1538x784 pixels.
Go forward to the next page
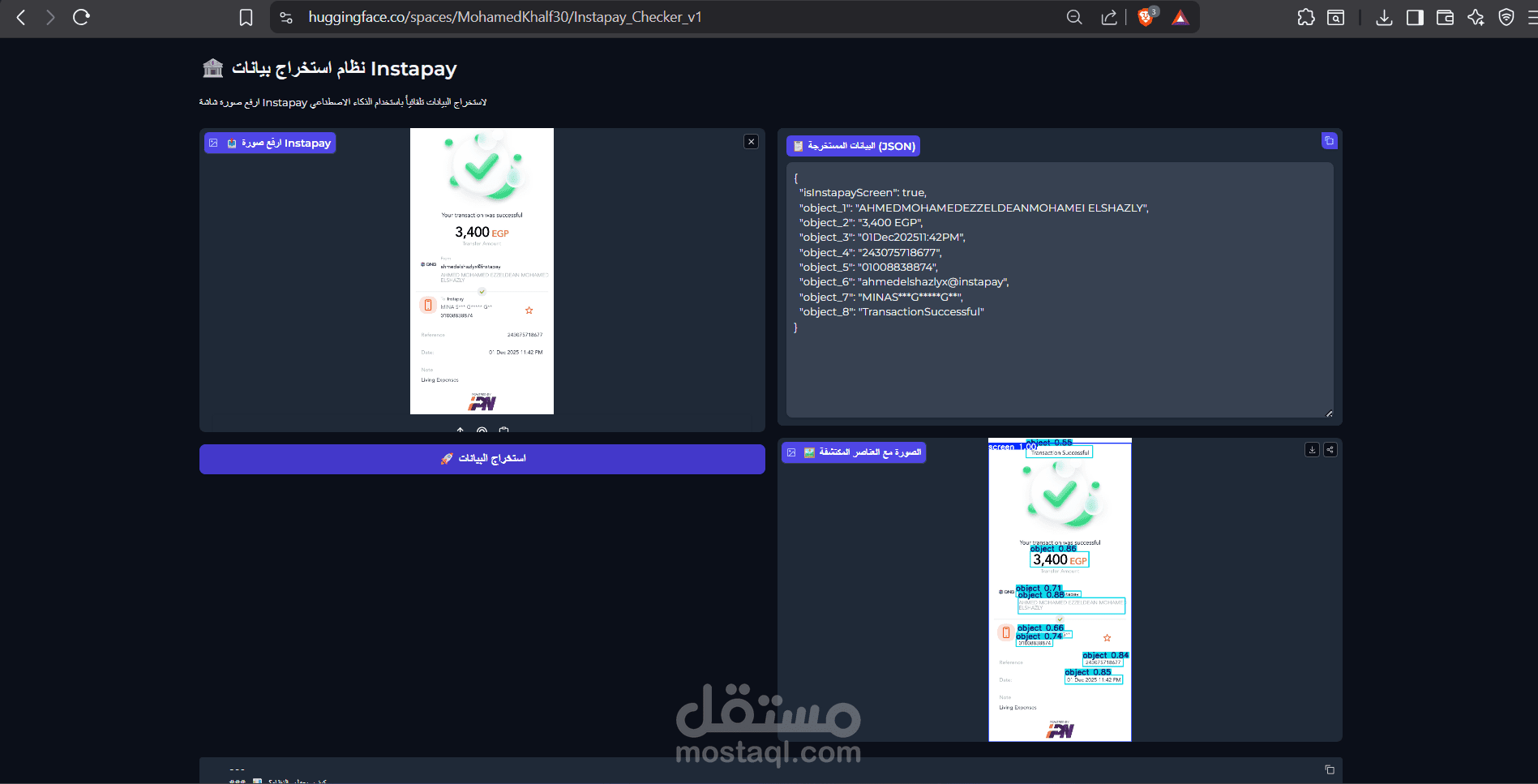pos(50,17)
